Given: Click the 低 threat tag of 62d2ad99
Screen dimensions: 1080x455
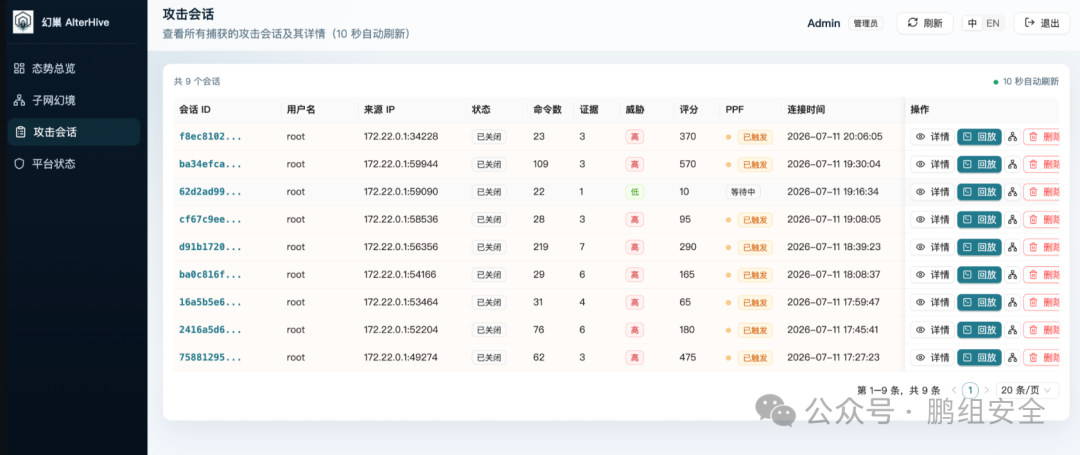Looking at the screenshot, I should (634, 192).
